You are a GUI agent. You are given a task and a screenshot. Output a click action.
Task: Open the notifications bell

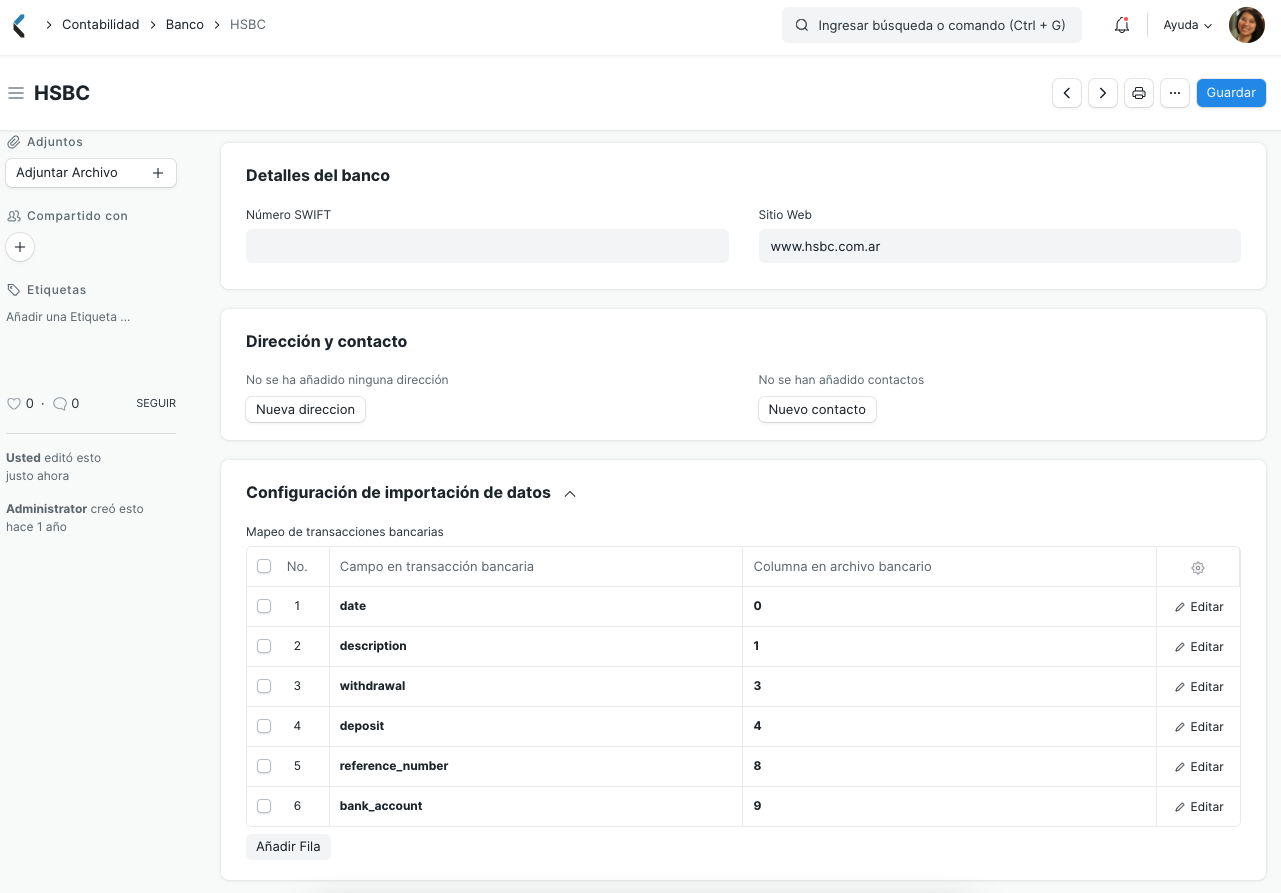coord(1122,25)
